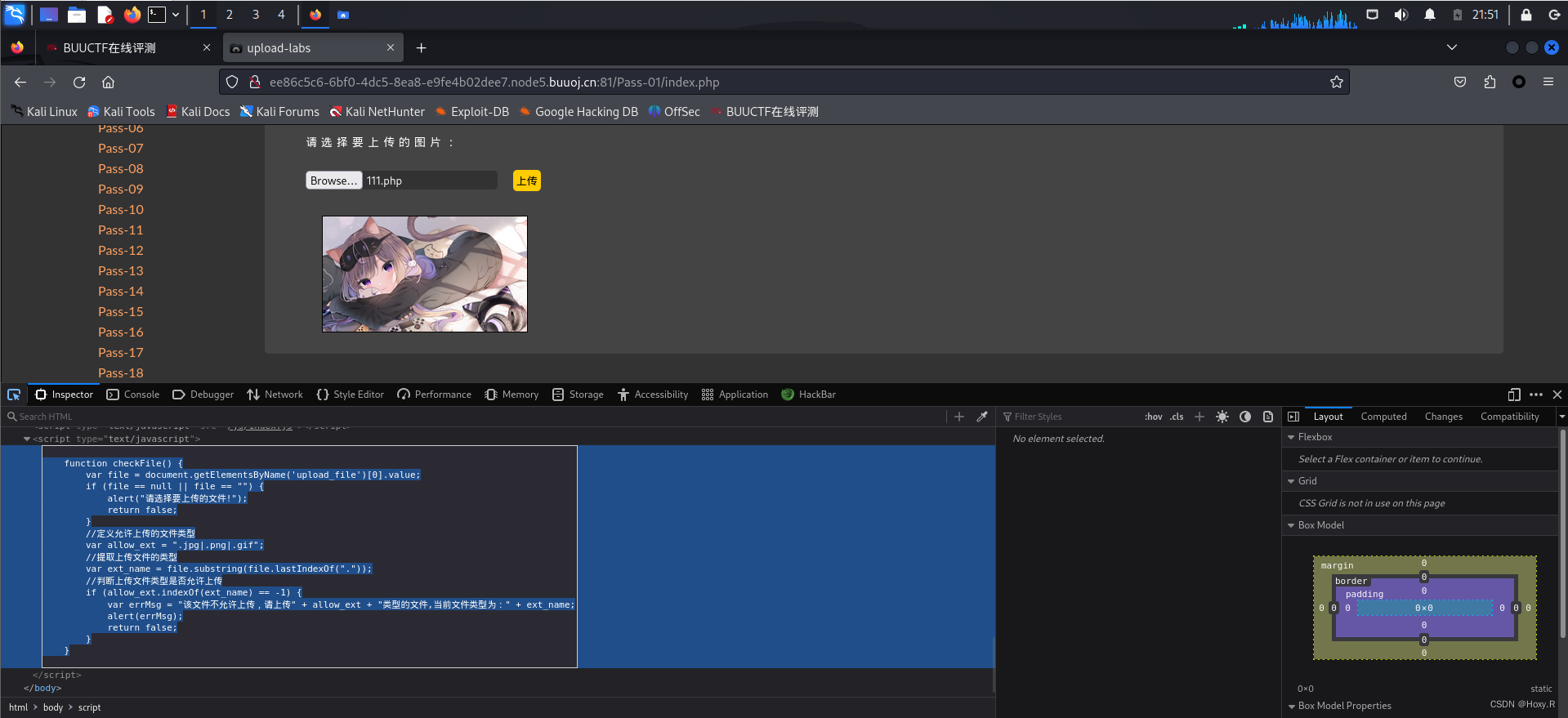List all tabs dropdown arrow

pos(1452,47)
